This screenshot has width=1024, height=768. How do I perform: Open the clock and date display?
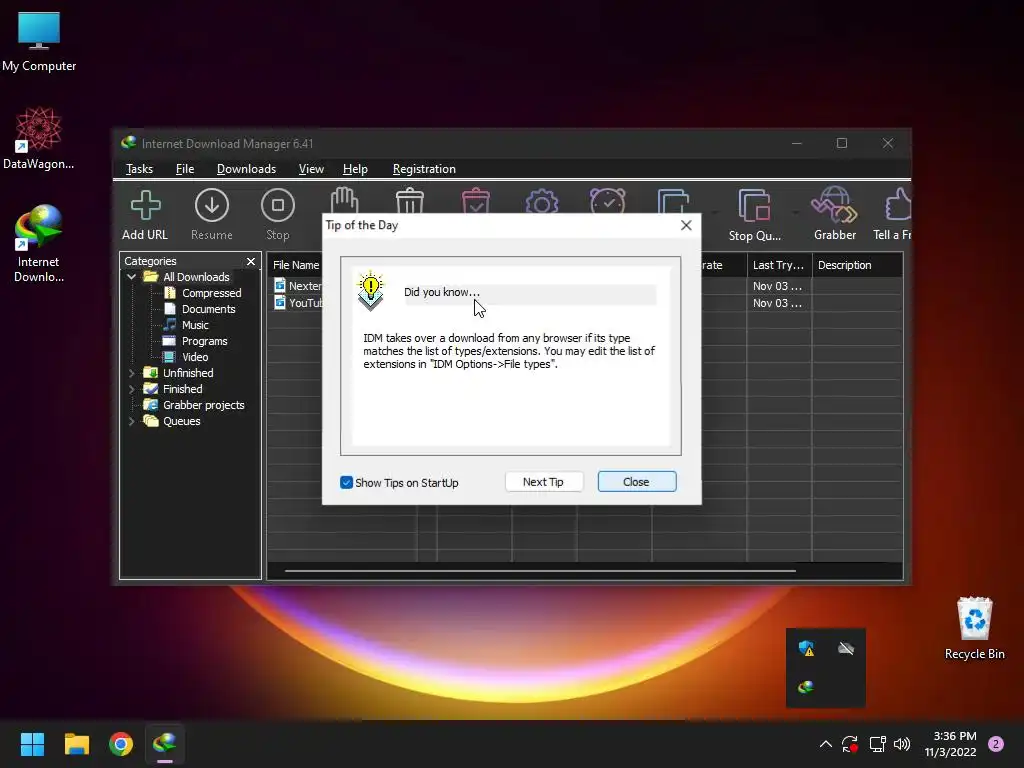pyautogui.click(x=951, y=744)
